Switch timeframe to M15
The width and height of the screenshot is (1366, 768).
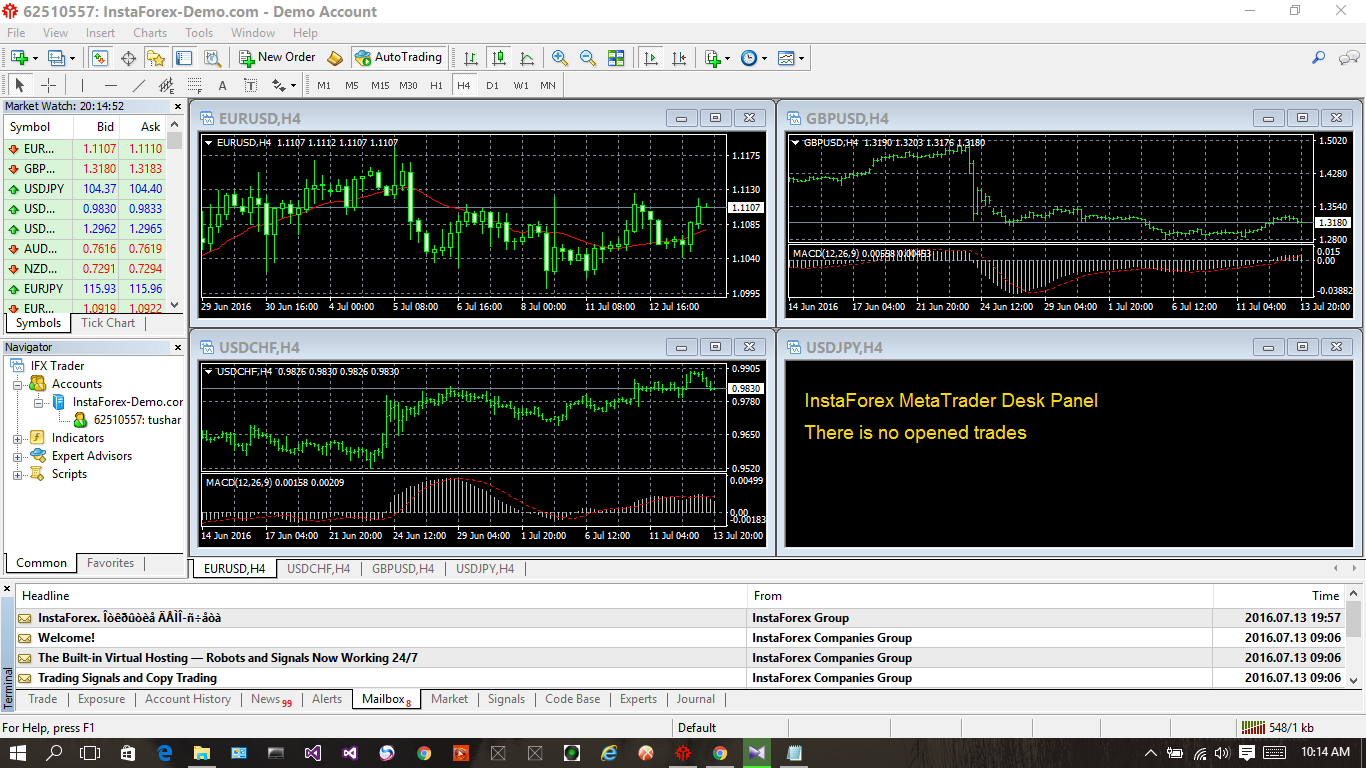coord(380,85)
